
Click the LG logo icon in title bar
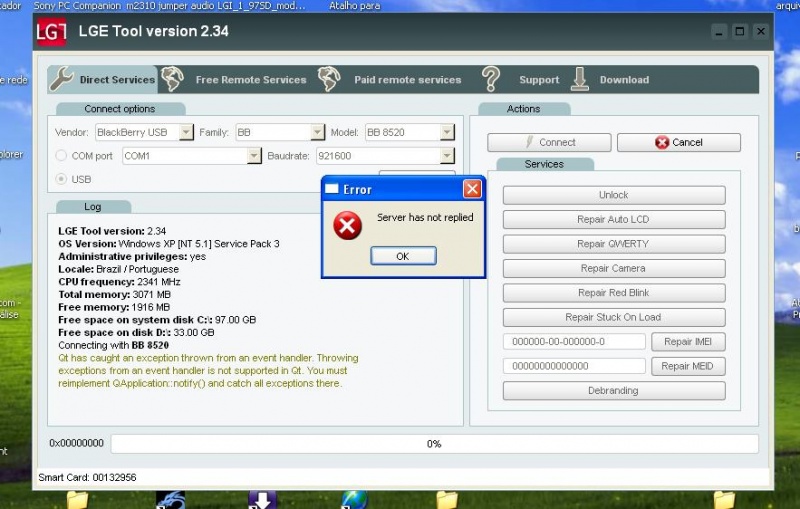[51, 32]
